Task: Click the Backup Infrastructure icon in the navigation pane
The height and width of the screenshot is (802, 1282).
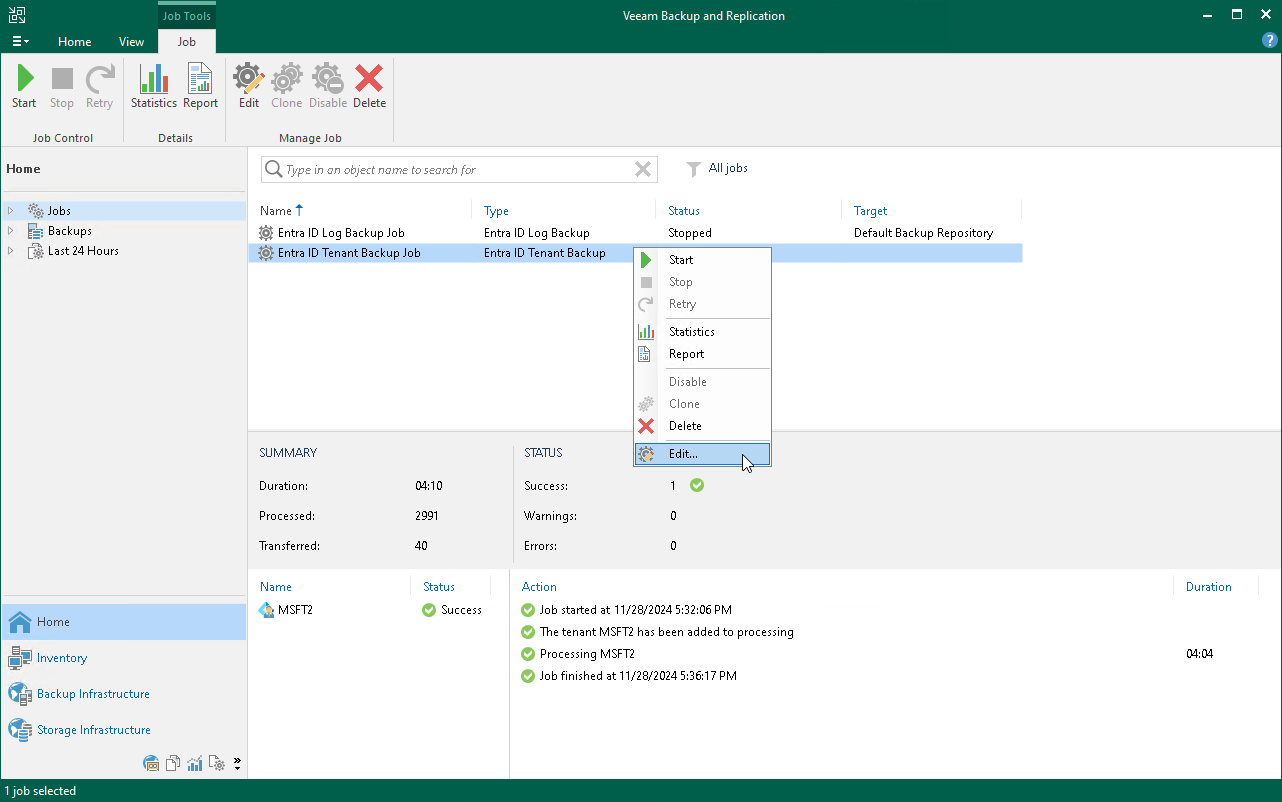Action: 20,694
